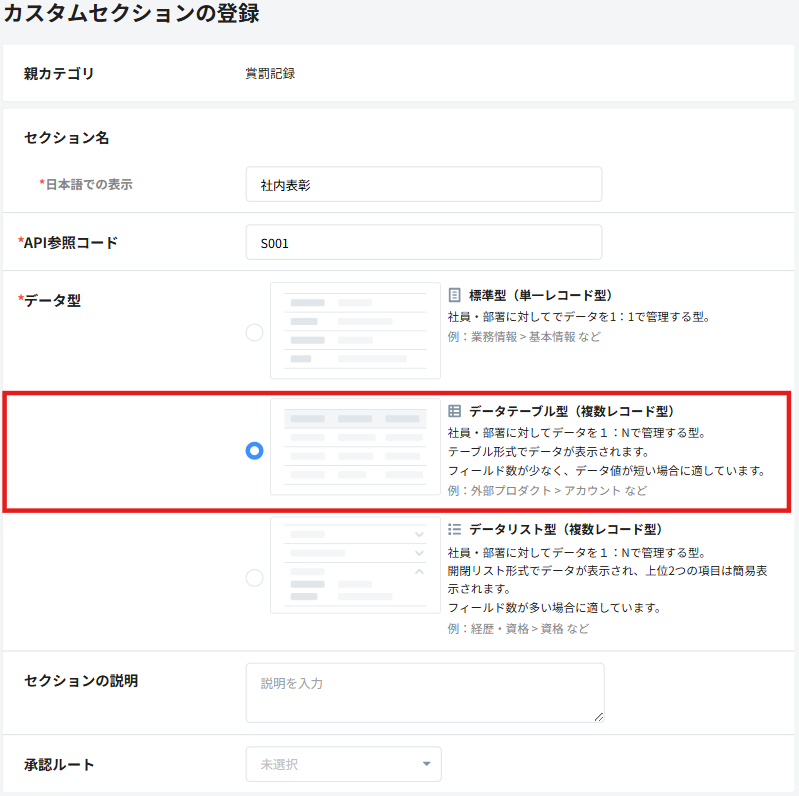The width and height of the screenshot is (799, 796).
Task: Click the 標準型 layout preview thumbnail
Action: coord(355,330)
